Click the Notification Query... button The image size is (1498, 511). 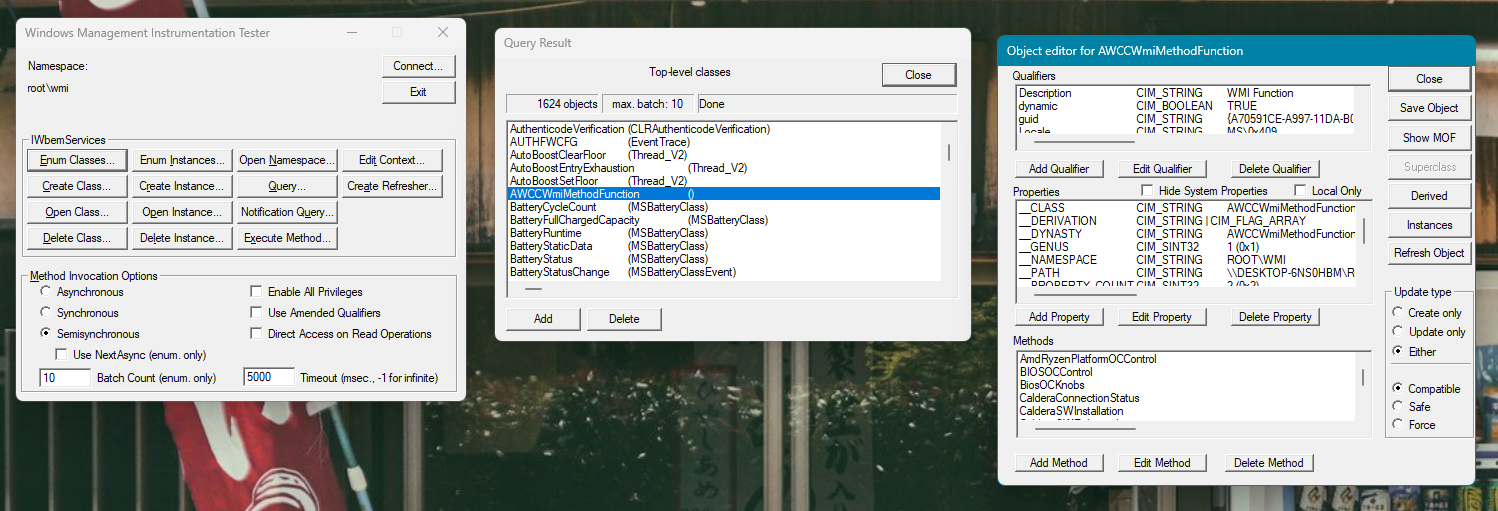(x=288, y=212)
